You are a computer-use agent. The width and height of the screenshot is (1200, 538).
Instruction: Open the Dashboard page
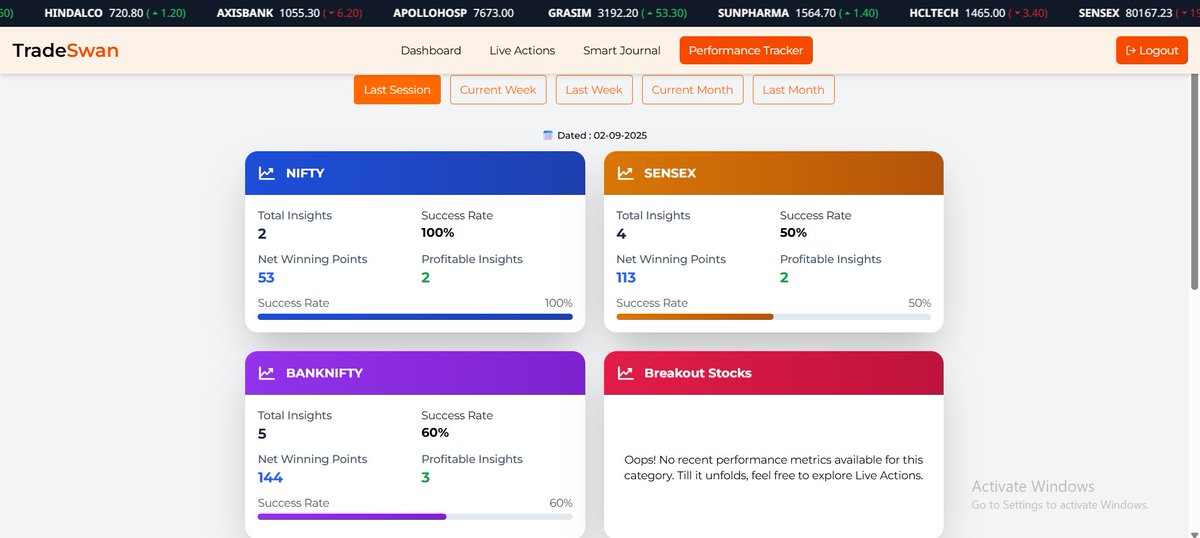pyautogui.click(x=431, y=50)
